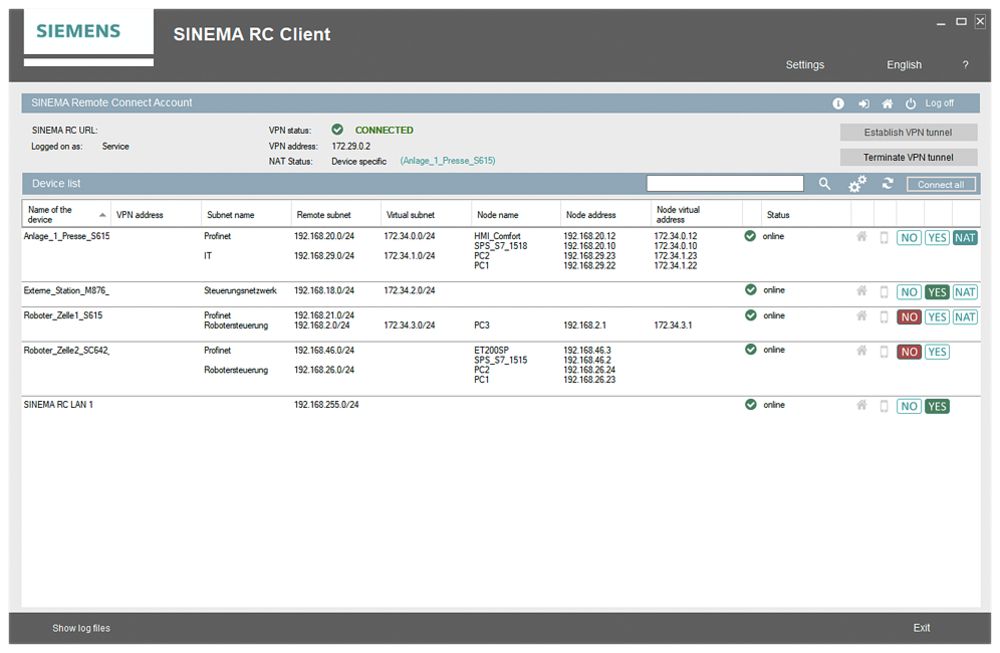Set Roboter_Zelle2_SC642_ connection to YES
This screenshot has width=1000, height=653.
(x=936, y=351)
